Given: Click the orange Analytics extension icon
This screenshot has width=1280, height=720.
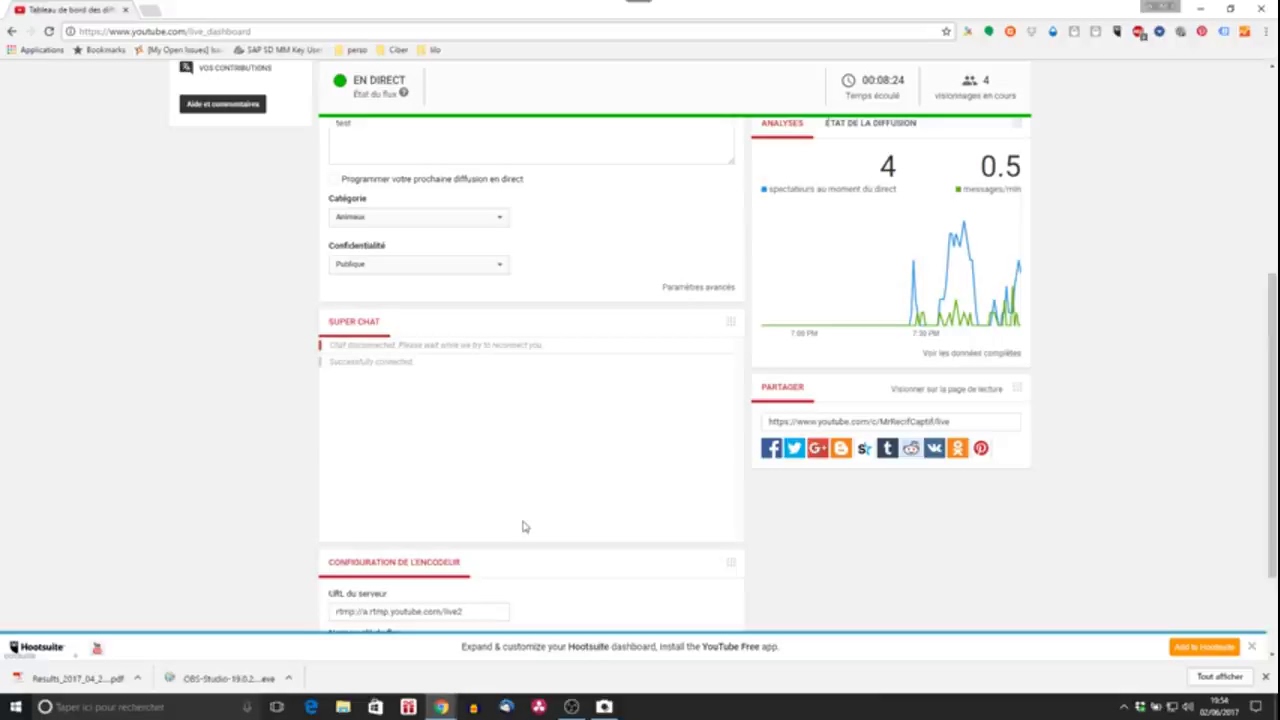Looking at the screenshot, I should [1244, 31].
